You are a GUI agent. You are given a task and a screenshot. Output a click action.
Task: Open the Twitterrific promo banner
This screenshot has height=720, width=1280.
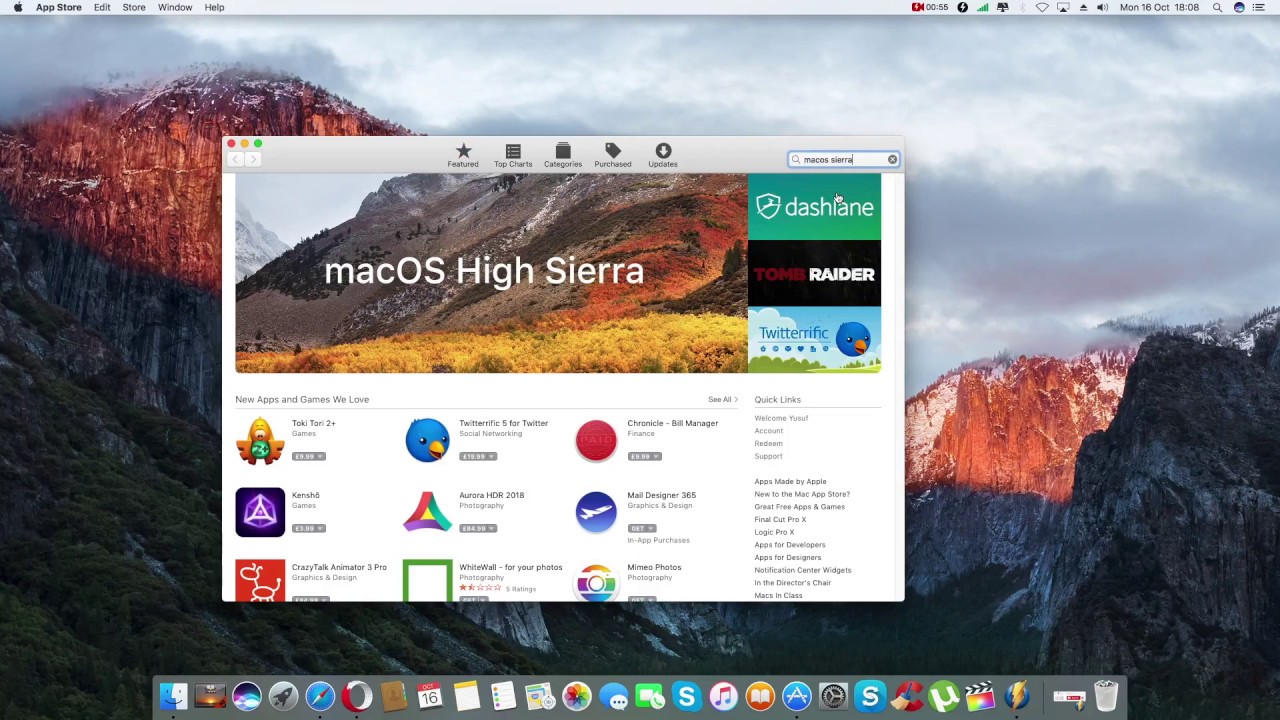coord(814,340)
